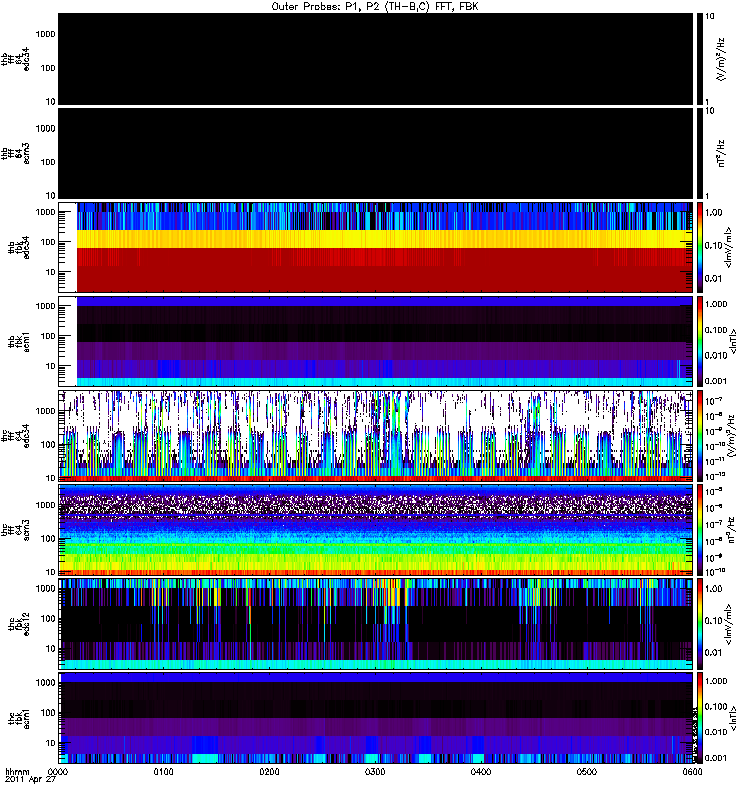
Task: Click the 0300 time axis label
Action: click(x=375, y=772)
